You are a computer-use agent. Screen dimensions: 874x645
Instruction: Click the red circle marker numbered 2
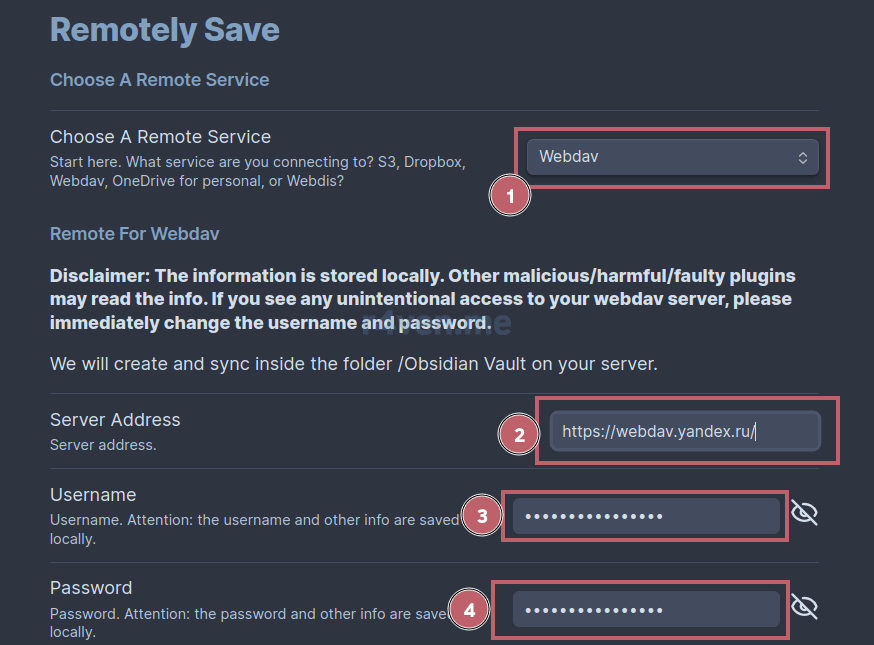click(519, 434)
